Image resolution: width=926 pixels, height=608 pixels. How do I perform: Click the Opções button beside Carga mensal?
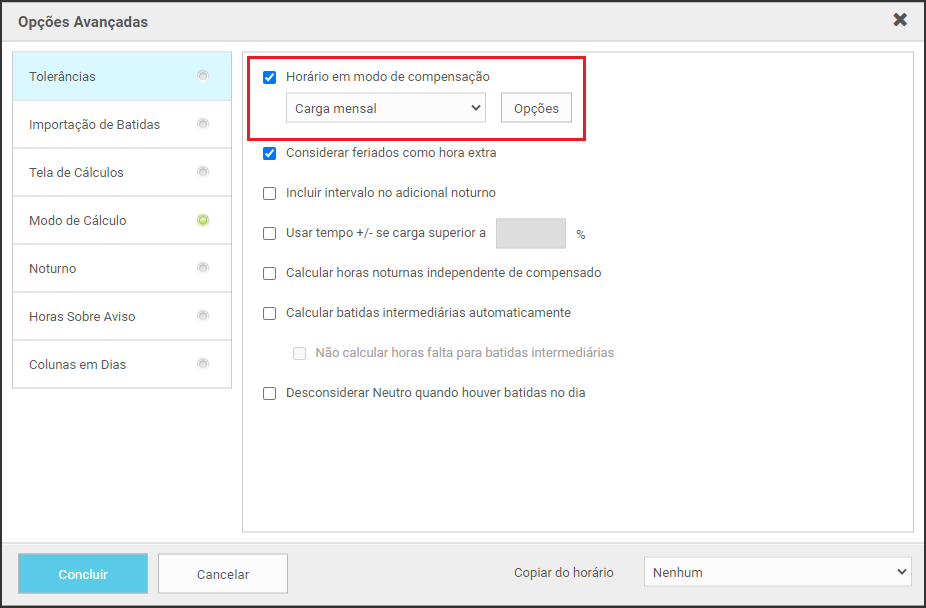(x=536, y=108)
